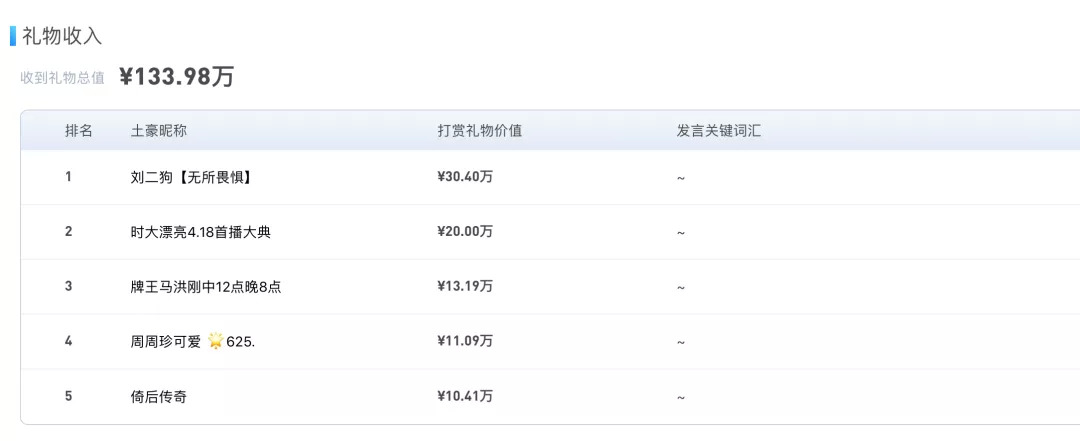Click the 发言关键词汇 column header
This screenshot has width=1080, height=441.
718,131
